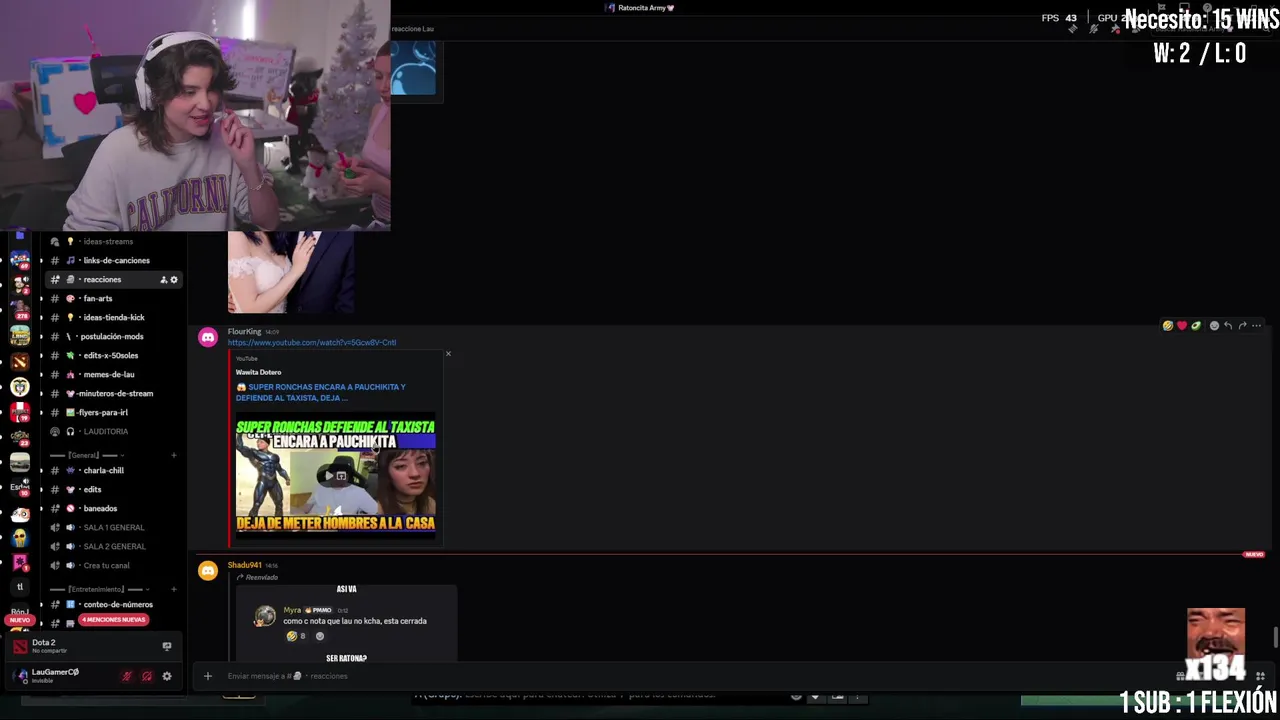
Task: Click laughing emoji reaction on Myra's message
Action: tap(296, 636)
